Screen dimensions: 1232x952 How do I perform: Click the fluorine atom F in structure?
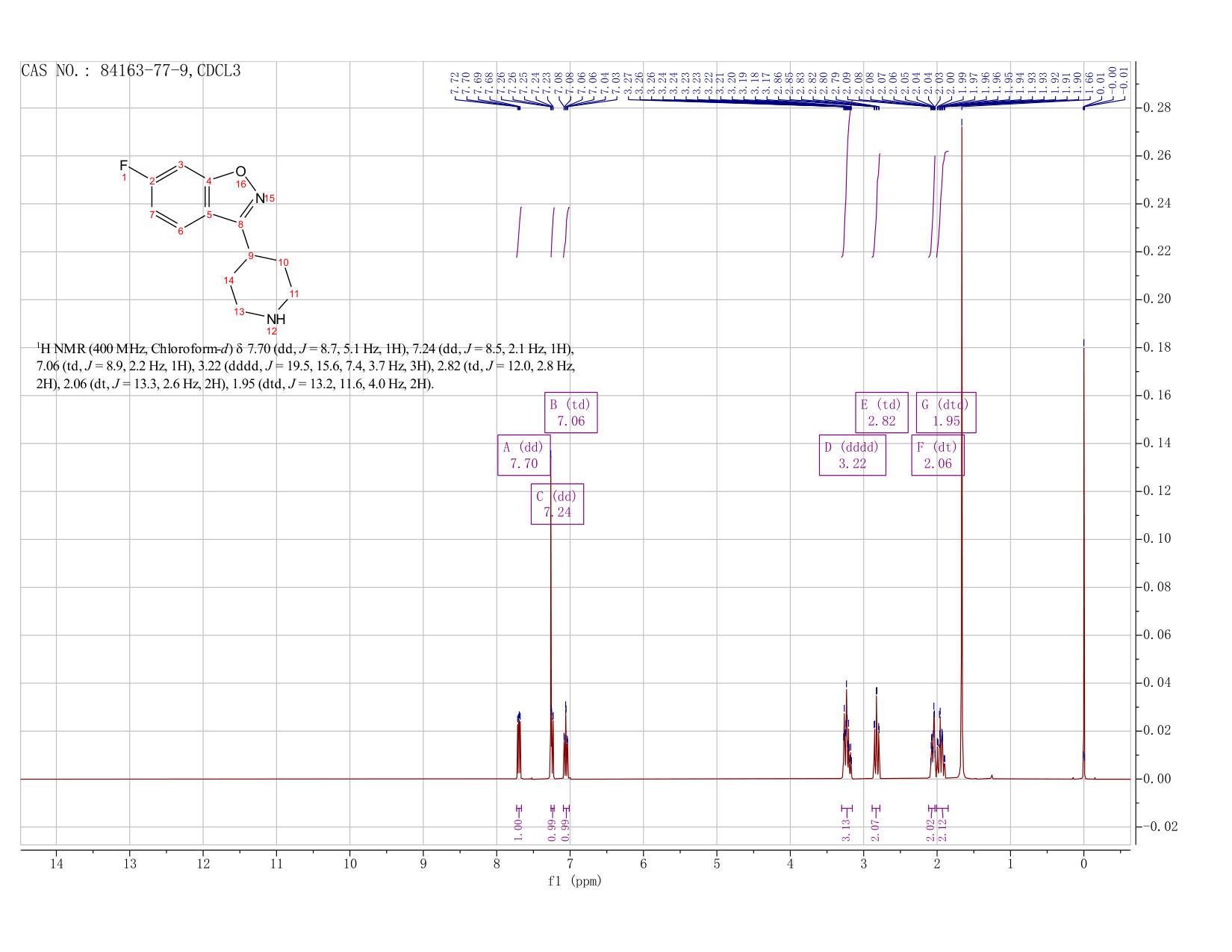tap(124, 165)
